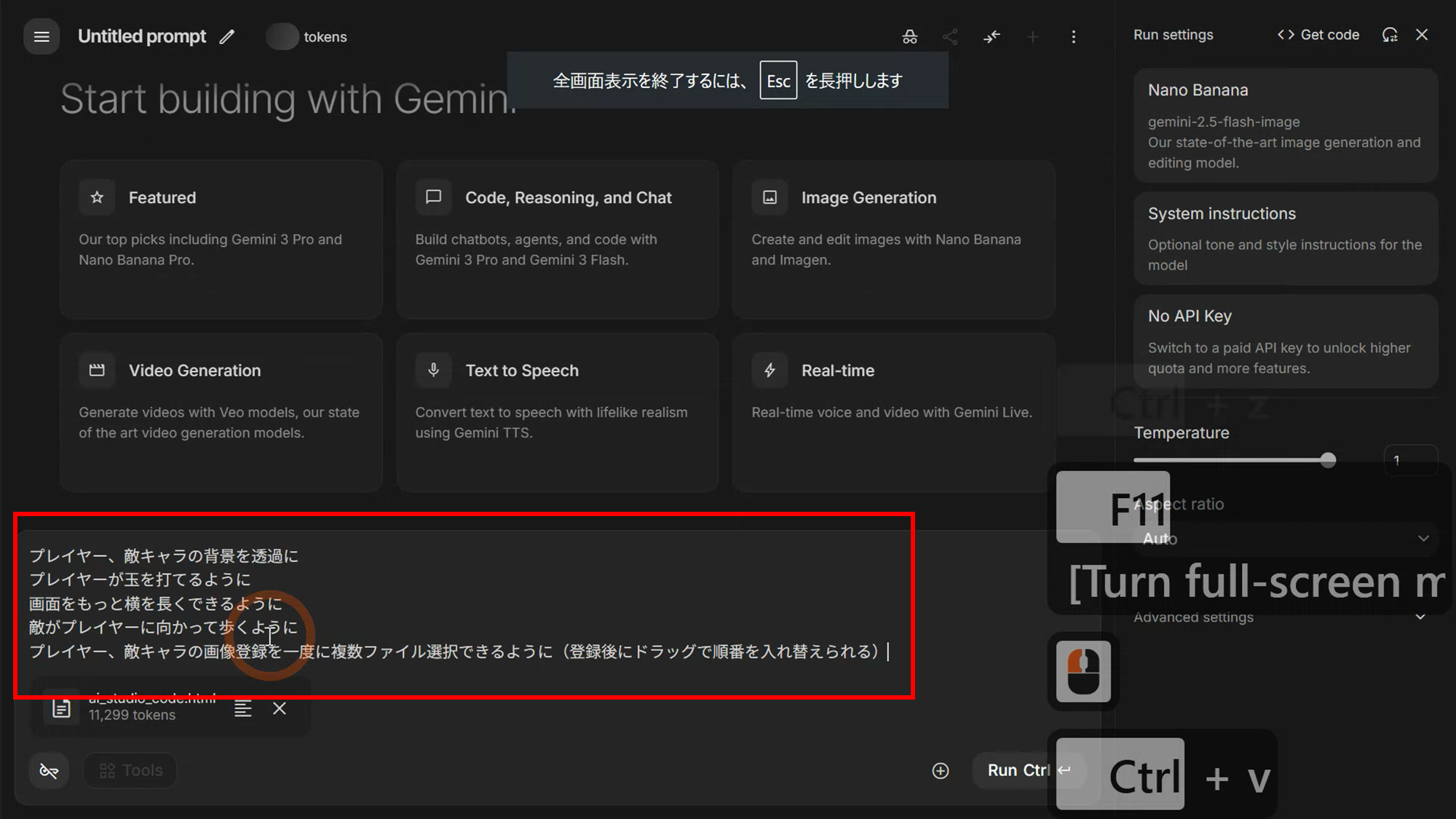Open the Real-time card
This screenshot has width=1456, height=819.
894,412
